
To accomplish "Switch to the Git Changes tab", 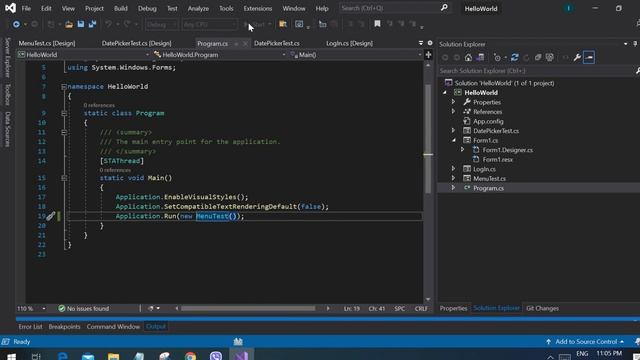I will tap(542, 309).
